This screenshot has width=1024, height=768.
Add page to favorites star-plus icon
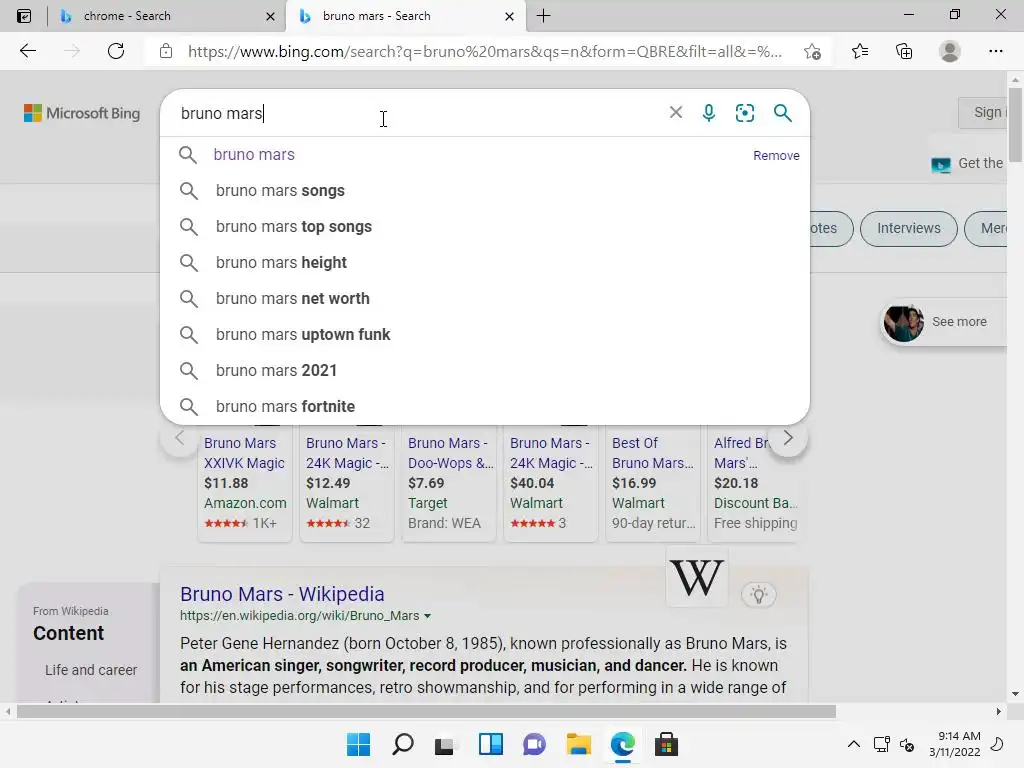coord(812,51)
